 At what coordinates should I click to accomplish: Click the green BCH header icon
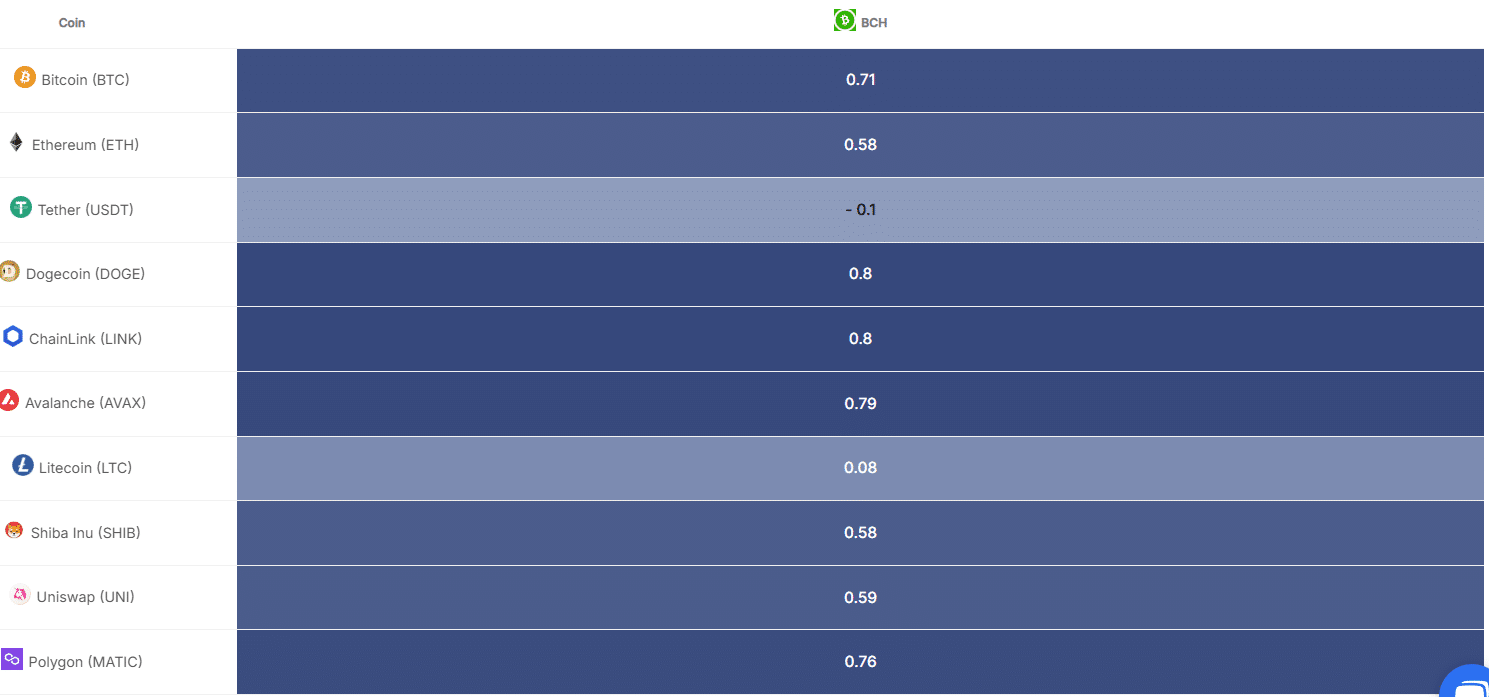coord(844,20)
